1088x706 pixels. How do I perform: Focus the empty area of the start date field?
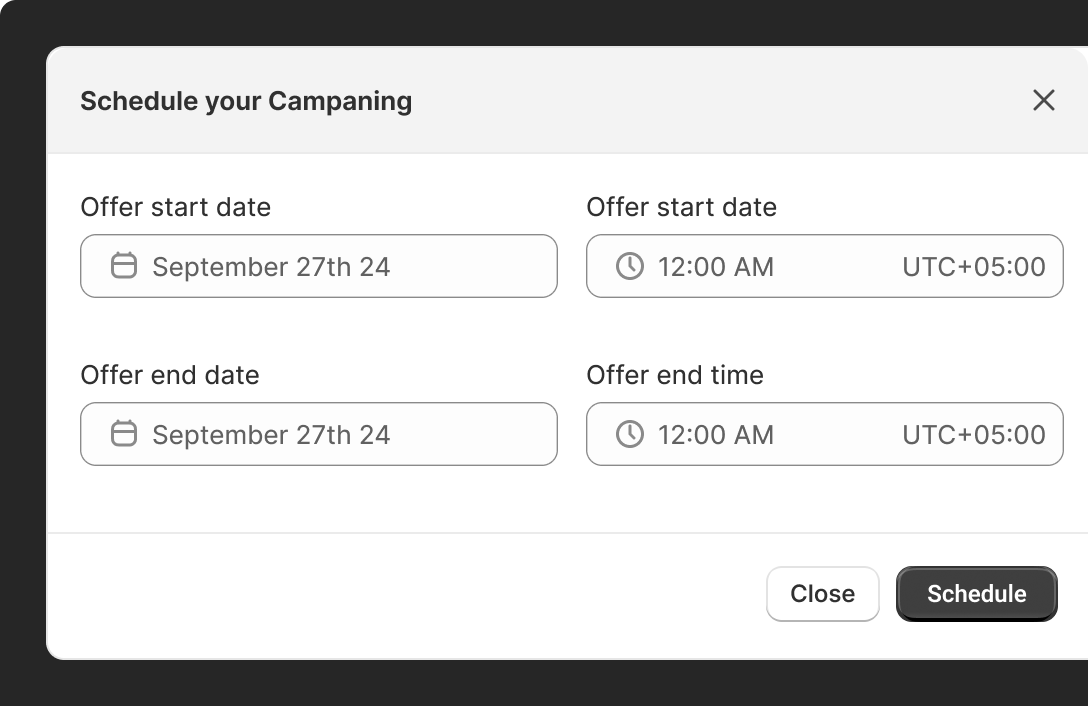click(x=472, y=266)
